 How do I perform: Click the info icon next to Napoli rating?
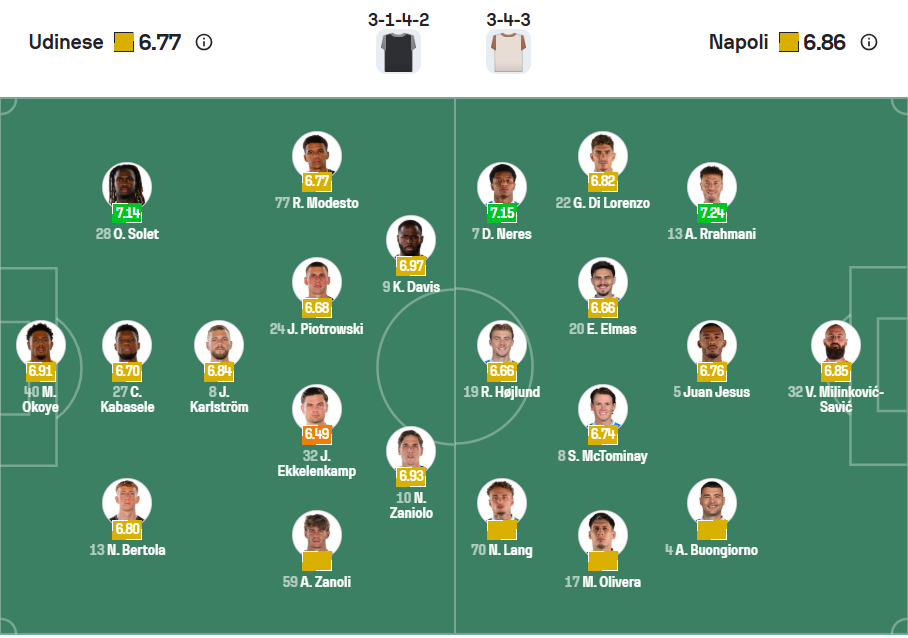(x=869, y=42)
